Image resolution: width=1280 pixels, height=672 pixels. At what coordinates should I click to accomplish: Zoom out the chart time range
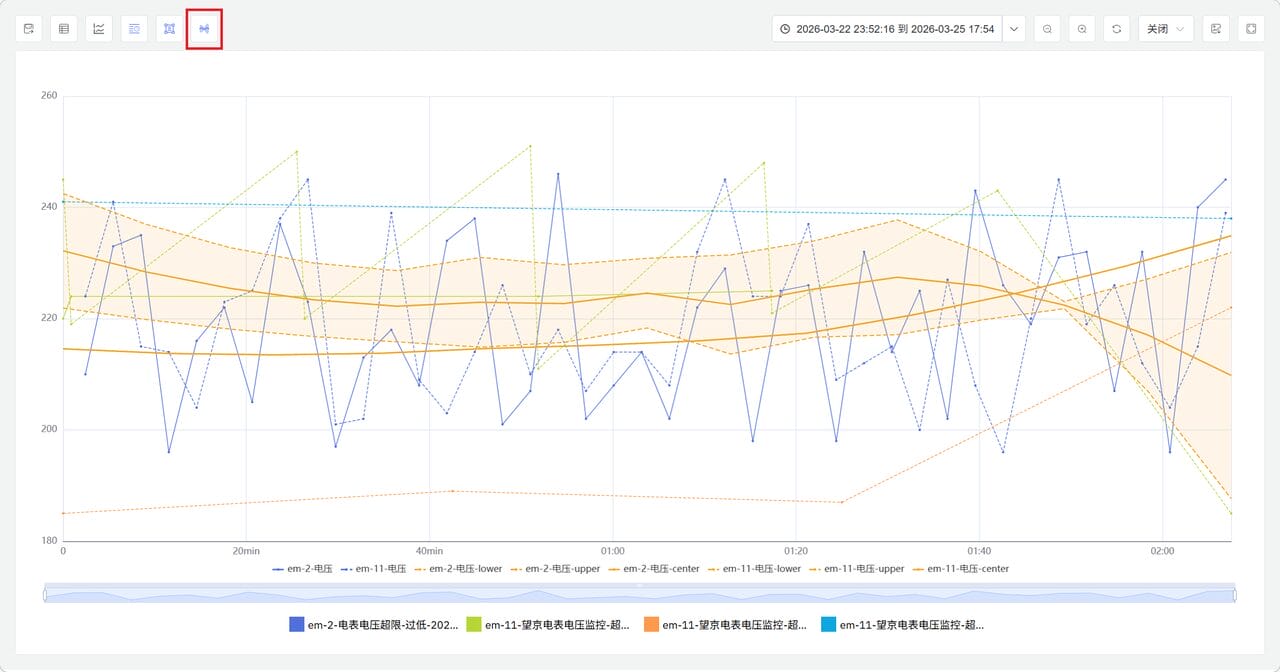(1047, 29)
